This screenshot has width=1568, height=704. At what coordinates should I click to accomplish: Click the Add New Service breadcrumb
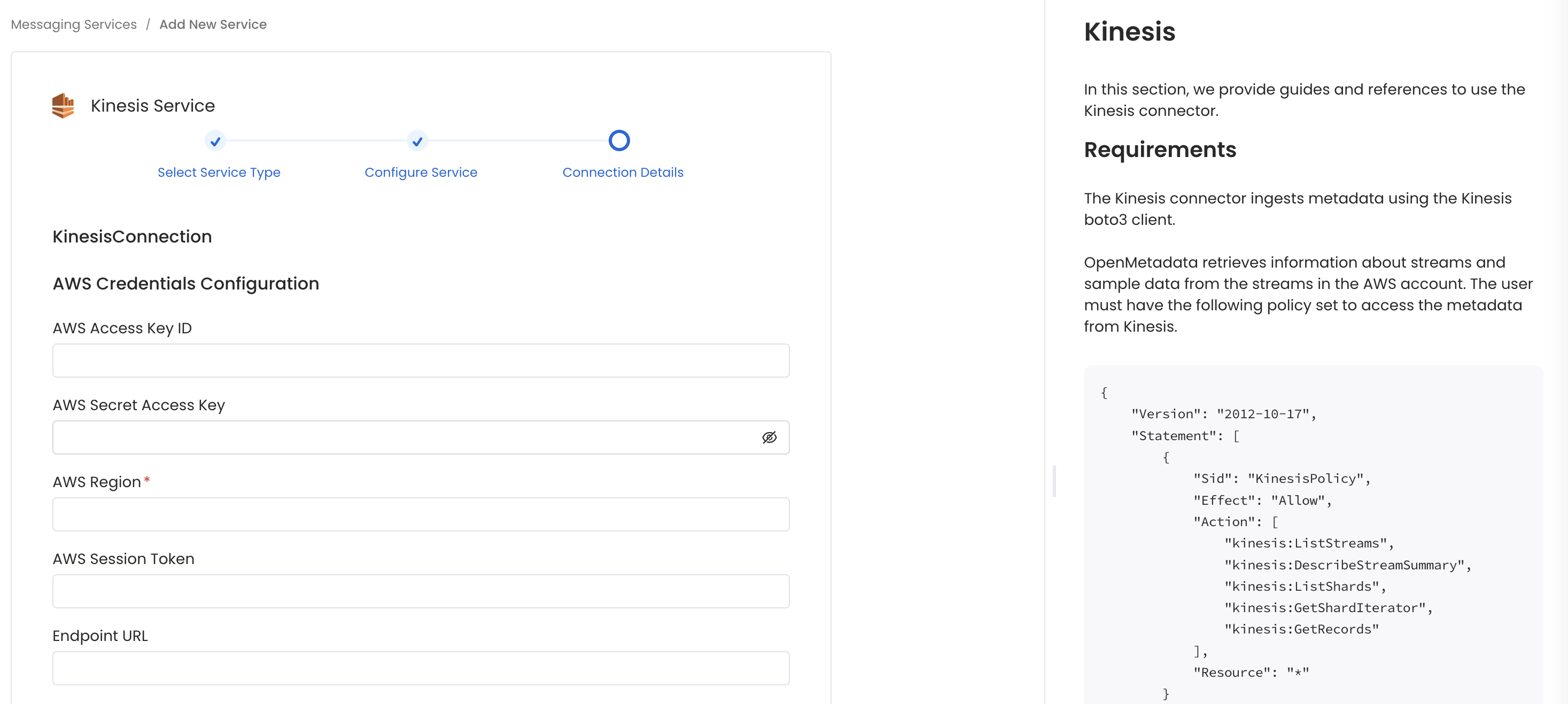[x=213, y=24]
